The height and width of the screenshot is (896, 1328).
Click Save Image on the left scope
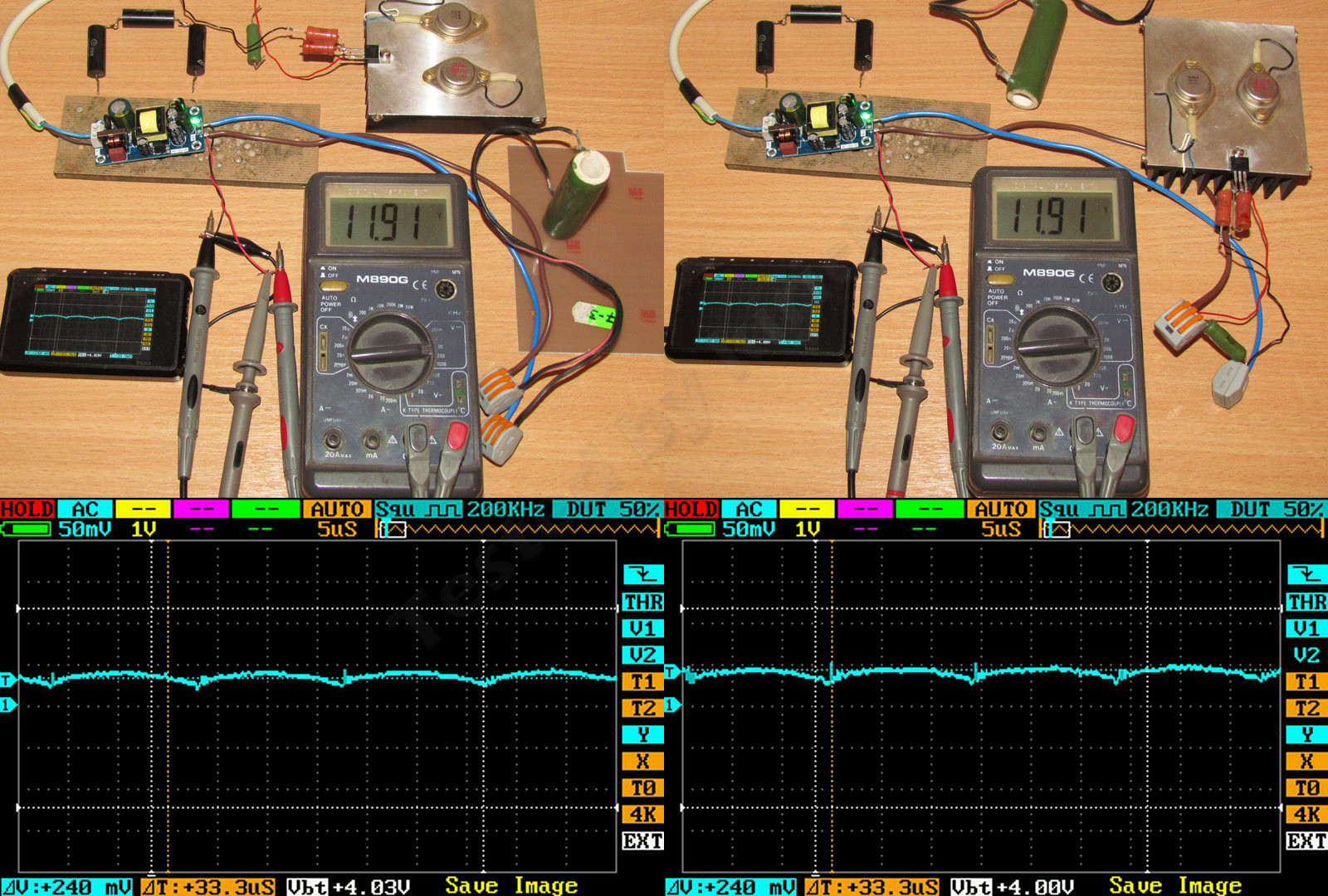[x=511, y=885]
